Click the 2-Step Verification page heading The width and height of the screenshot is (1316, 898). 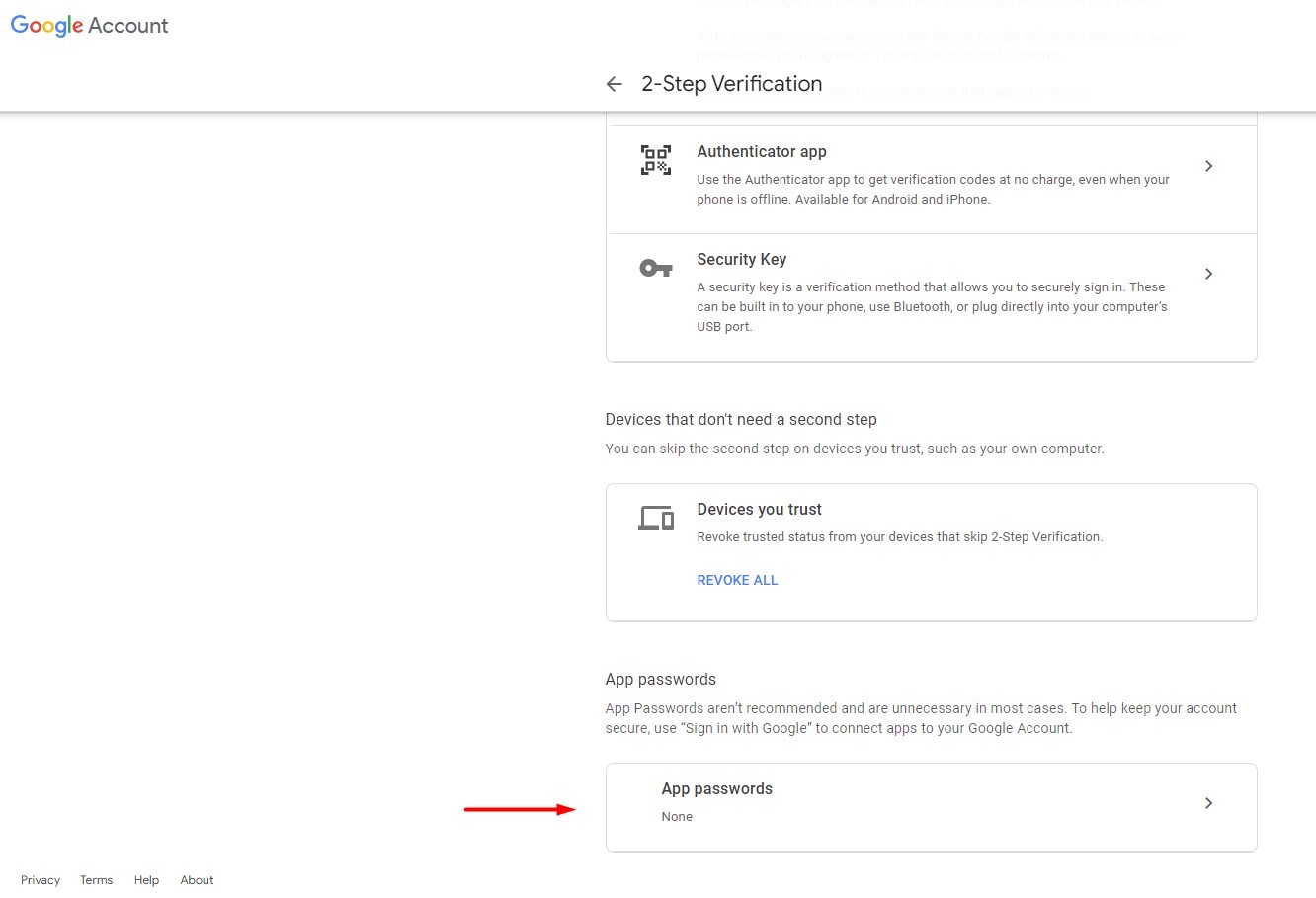732,84
